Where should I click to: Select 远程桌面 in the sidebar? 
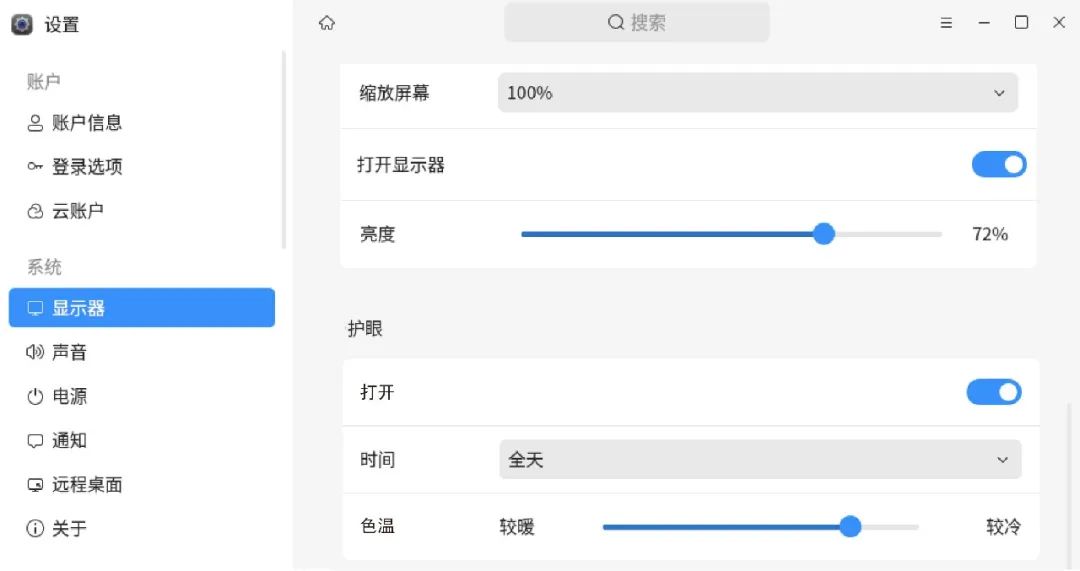[x=87, y=484]
